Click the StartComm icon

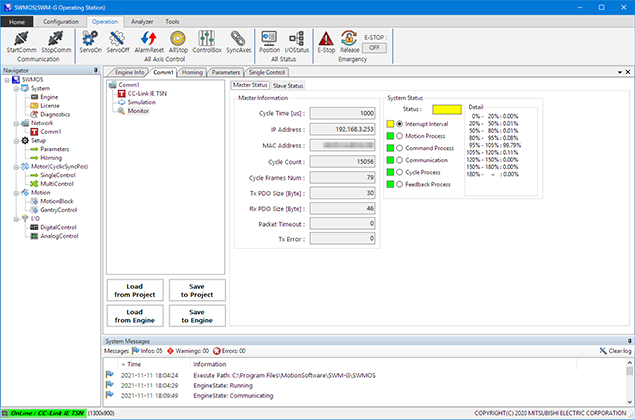pos(22,38)
